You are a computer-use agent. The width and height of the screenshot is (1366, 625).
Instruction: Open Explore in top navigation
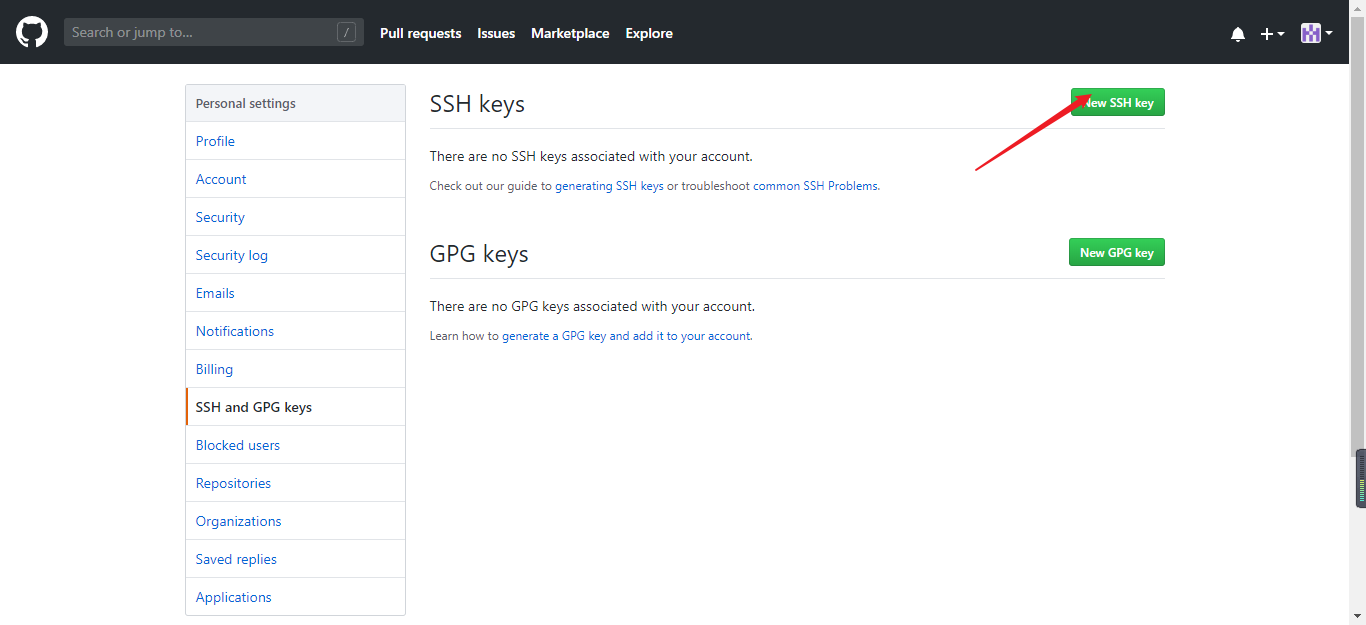point(649,33)
